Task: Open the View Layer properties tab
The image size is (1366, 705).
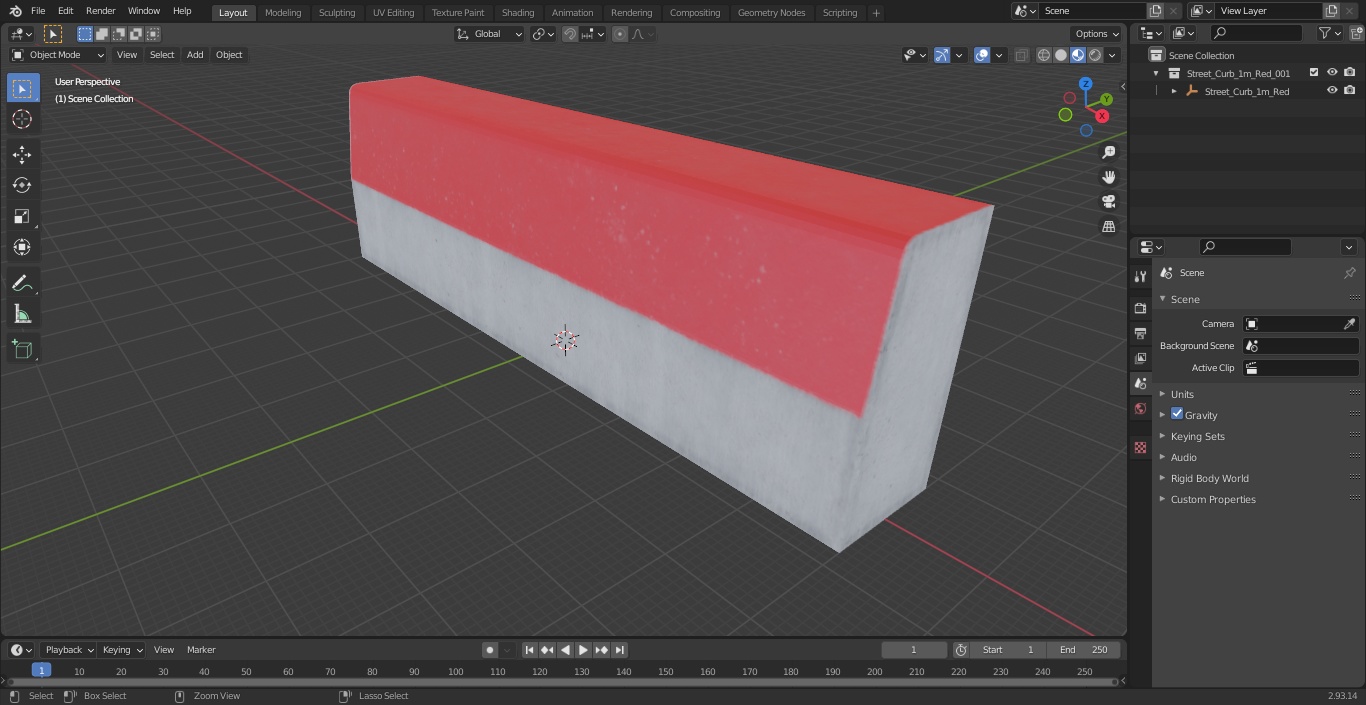Action: [1140, 358]
